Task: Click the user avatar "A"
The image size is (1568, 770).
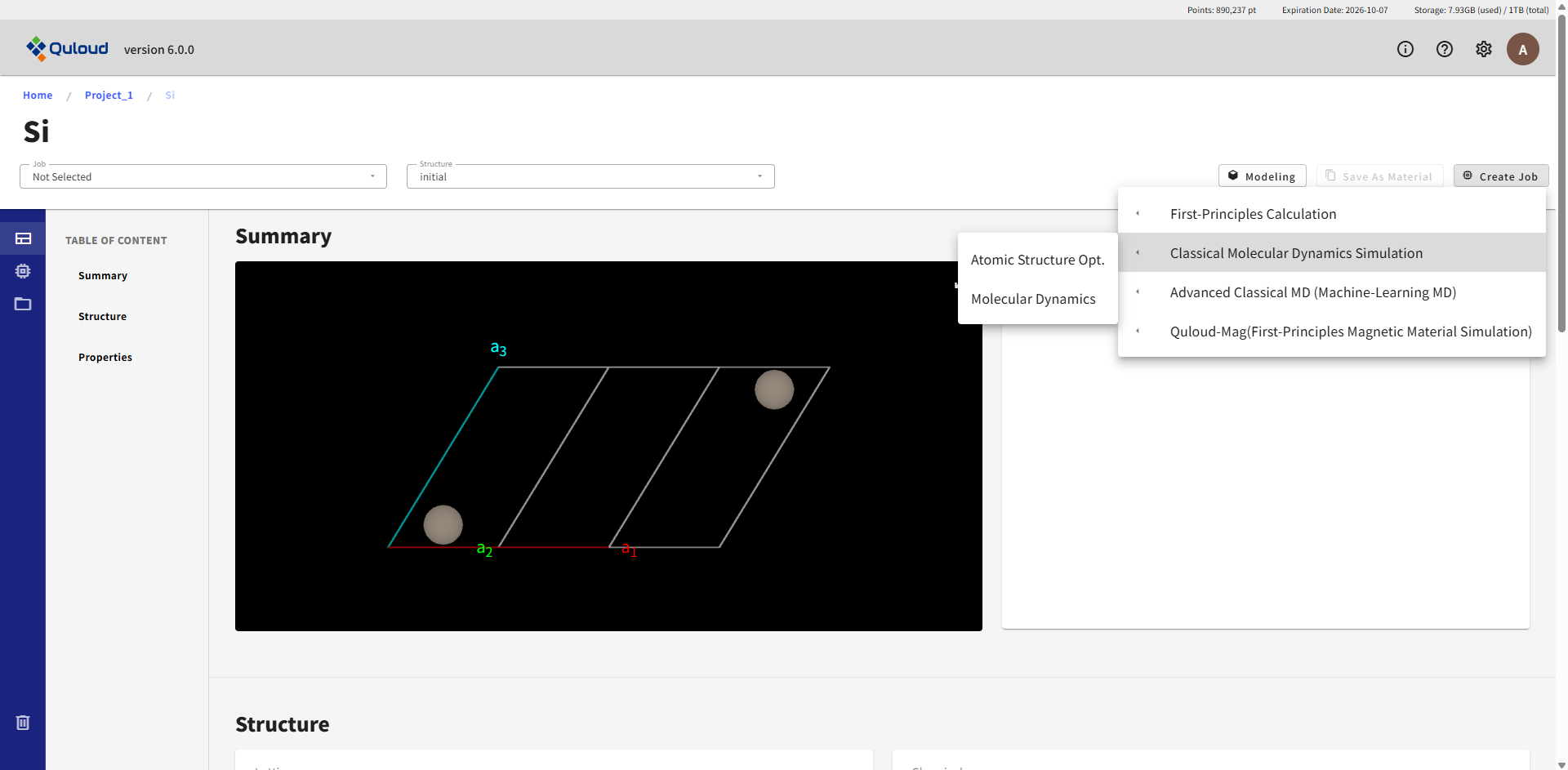Action: coord(1522,49)
